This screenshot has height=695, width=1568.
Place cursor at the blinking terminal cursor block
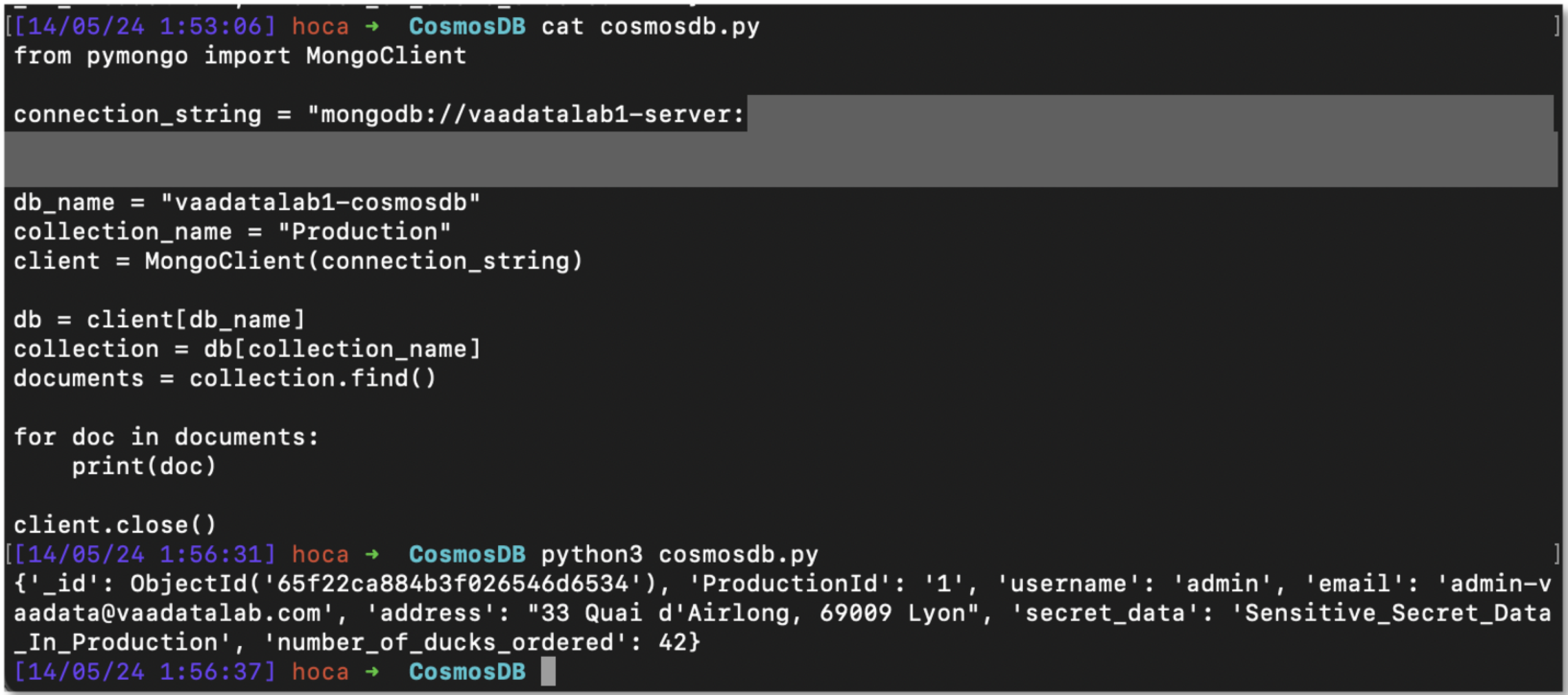pos(548,672)
